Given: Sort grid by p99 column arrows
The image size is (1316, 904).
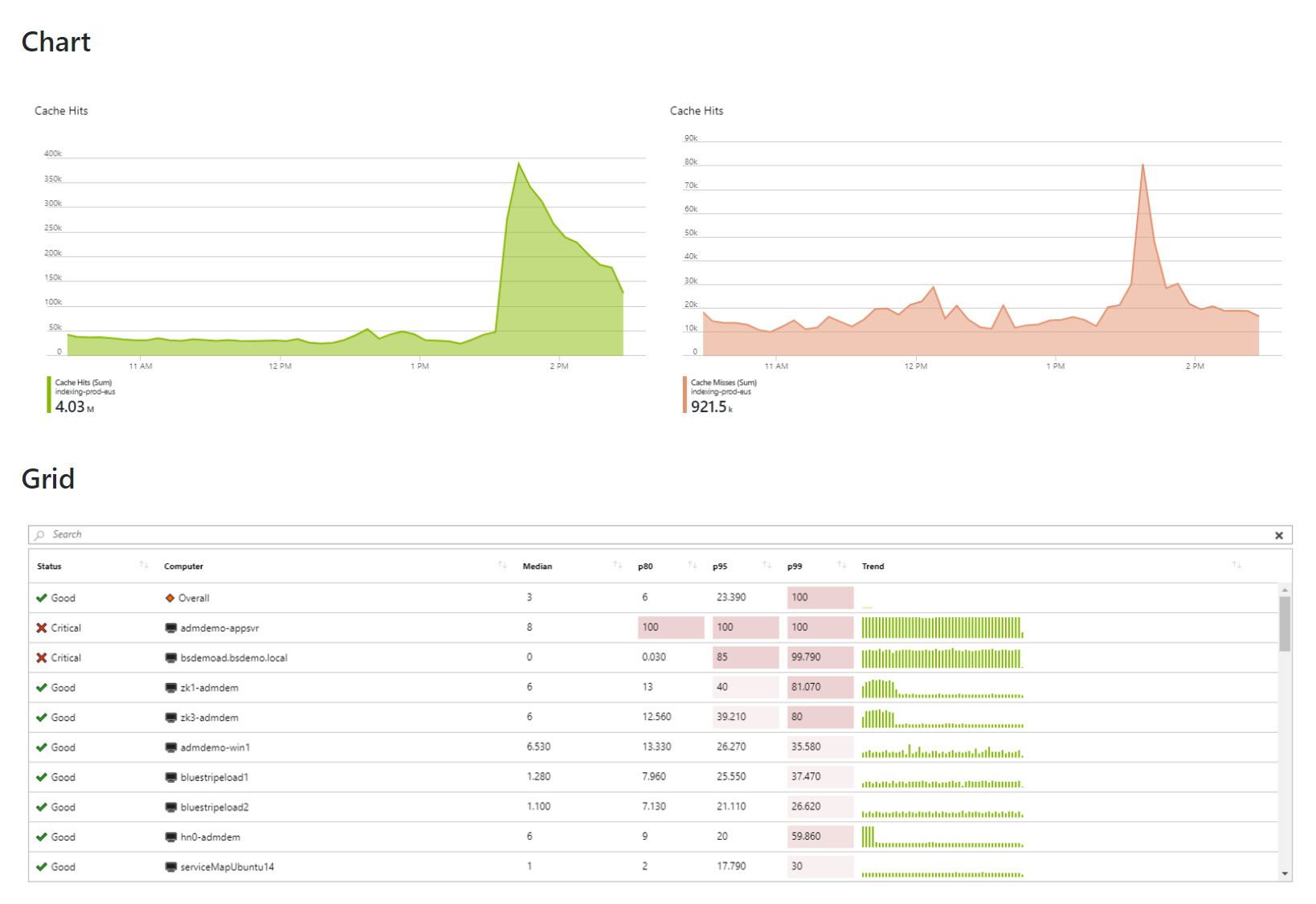Looking at the screenshot, I should click(x=841, y=565).
